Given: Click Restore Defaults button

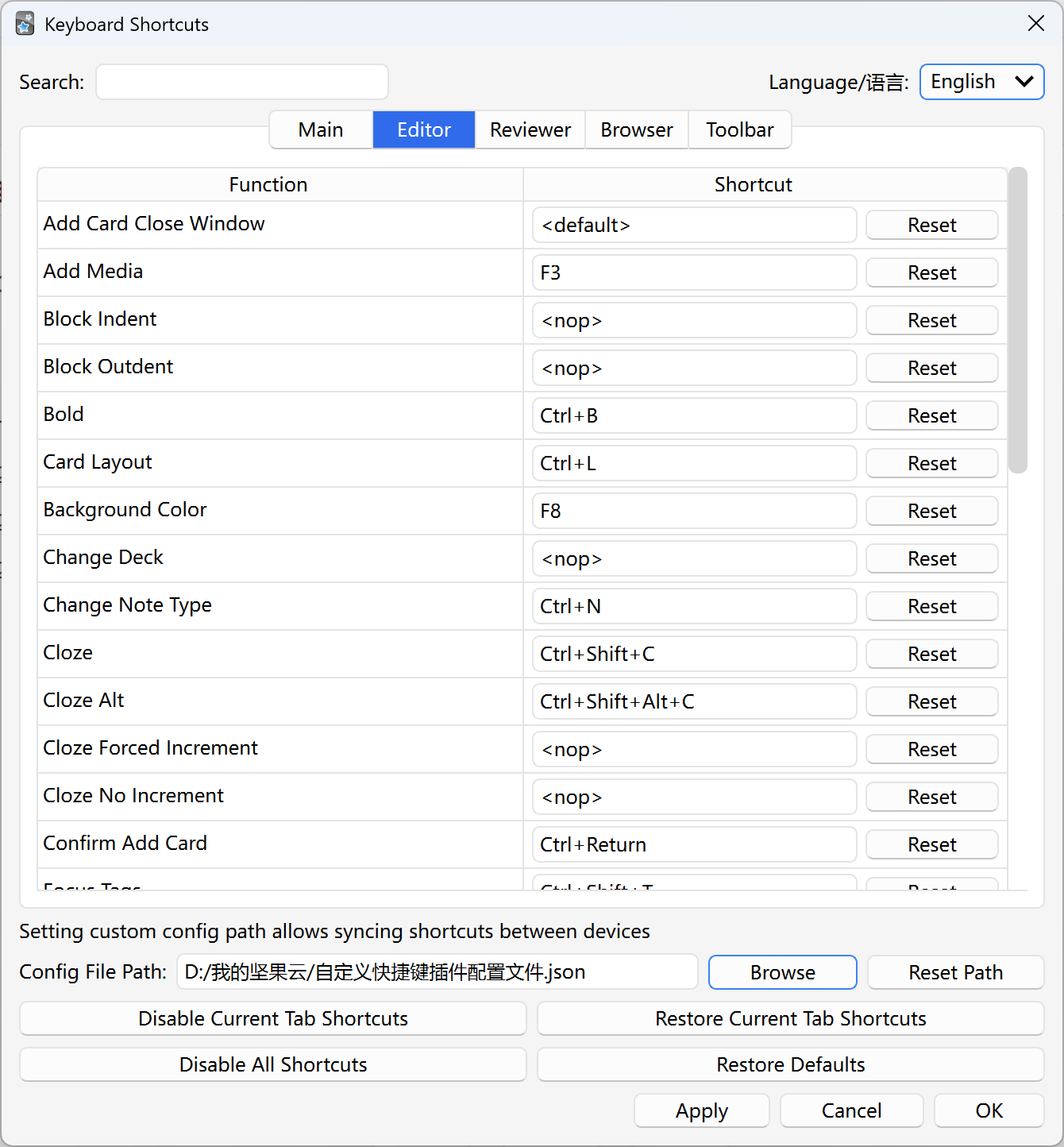Looking at the screenshot, I should coord(790,1064).
